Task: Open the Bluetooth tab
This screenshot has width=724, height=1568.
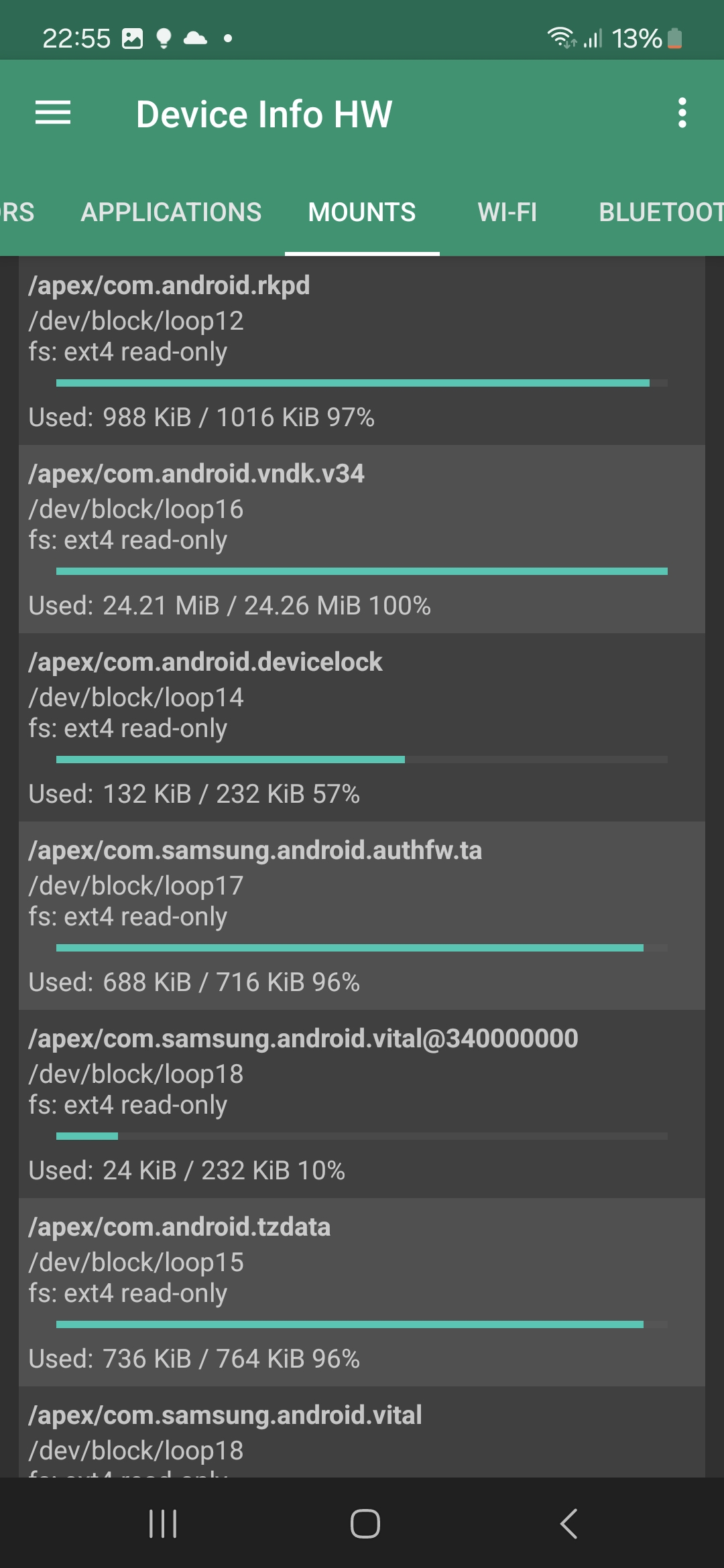Action: (x=660, y=212)
